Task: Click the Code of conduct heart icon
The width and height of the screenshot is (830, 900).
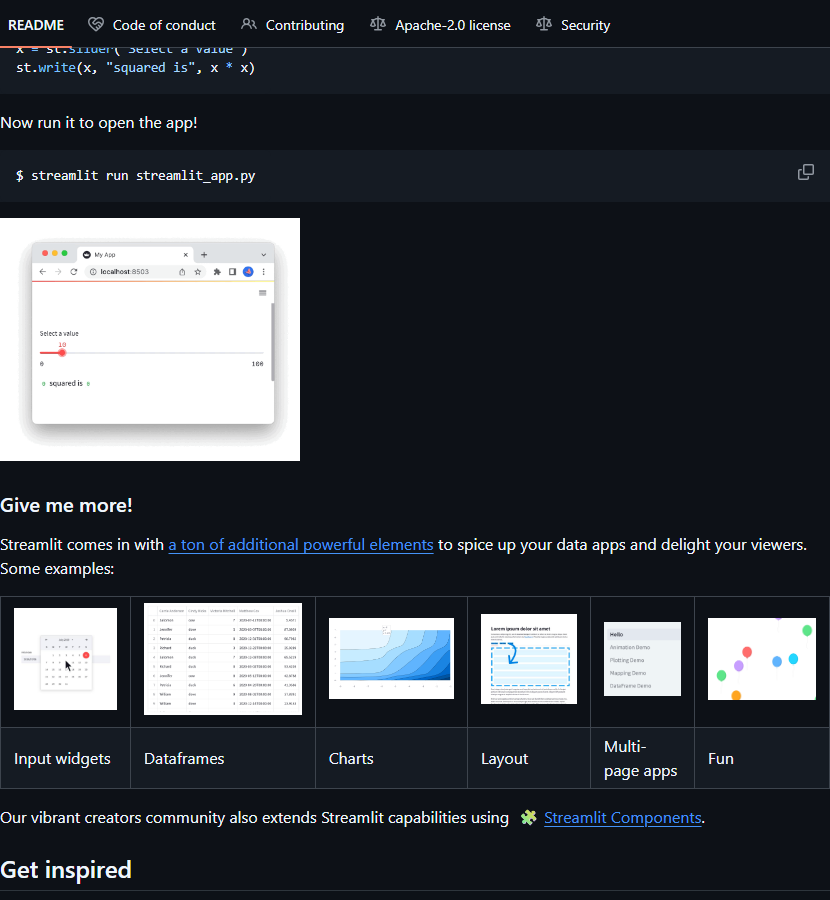Action: (96, 25)
